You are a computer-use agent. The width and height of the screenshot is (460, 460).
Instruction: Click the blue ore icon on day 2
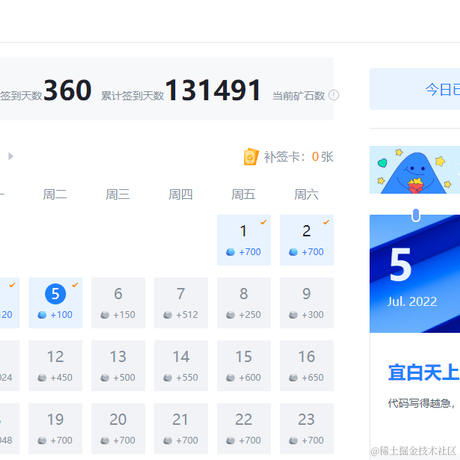pos(293,252)
